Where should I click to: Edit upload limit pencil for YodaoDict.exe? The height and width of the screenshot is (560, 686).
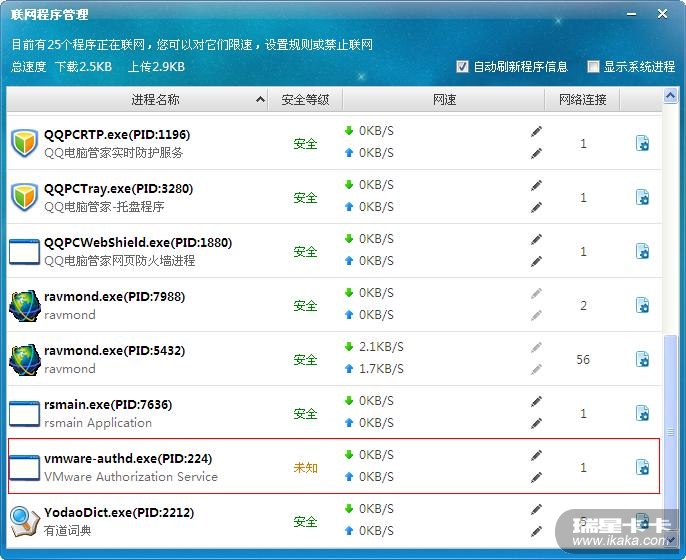coord(536,531)
